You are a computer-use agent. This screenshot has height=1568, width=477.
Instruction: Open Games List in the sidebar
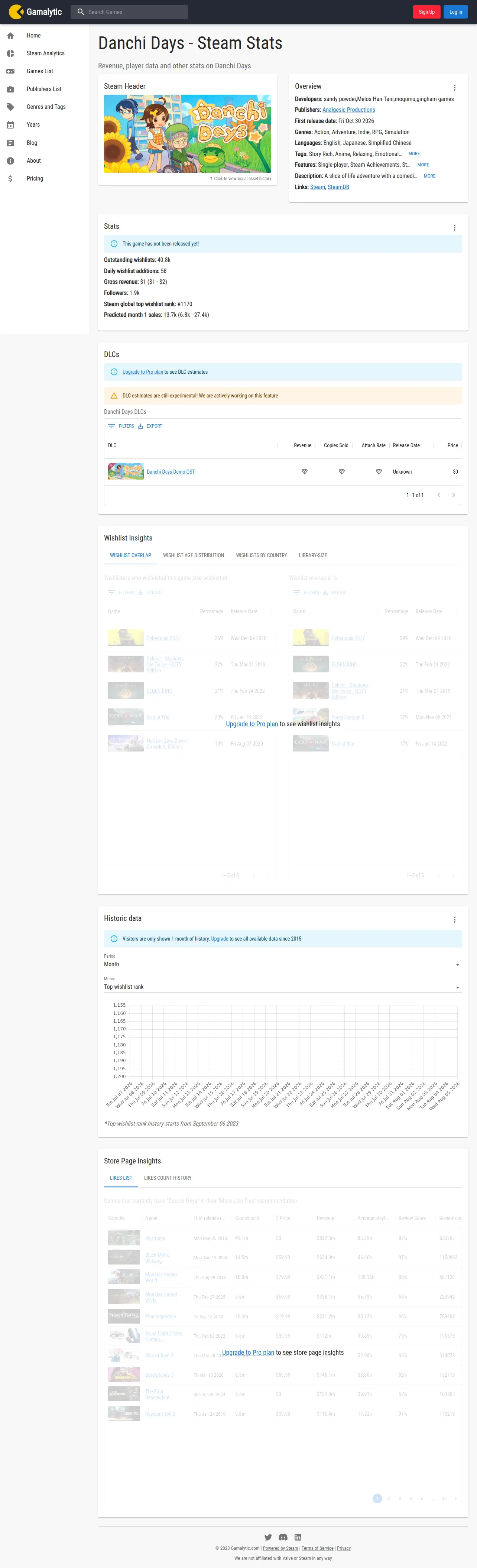coord(45,71)
